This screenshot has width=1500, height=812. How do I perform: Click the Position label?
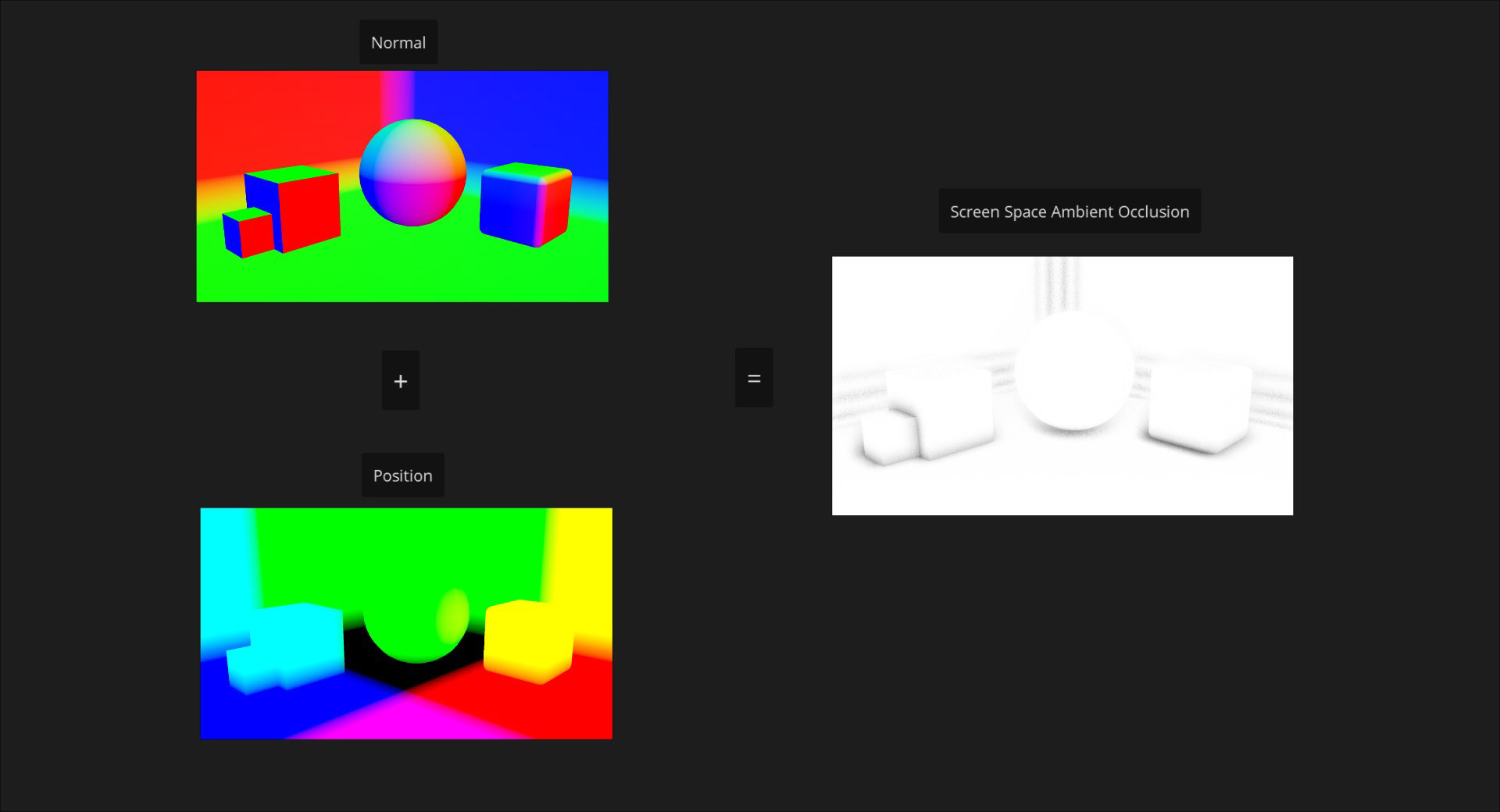coord(402,475)
